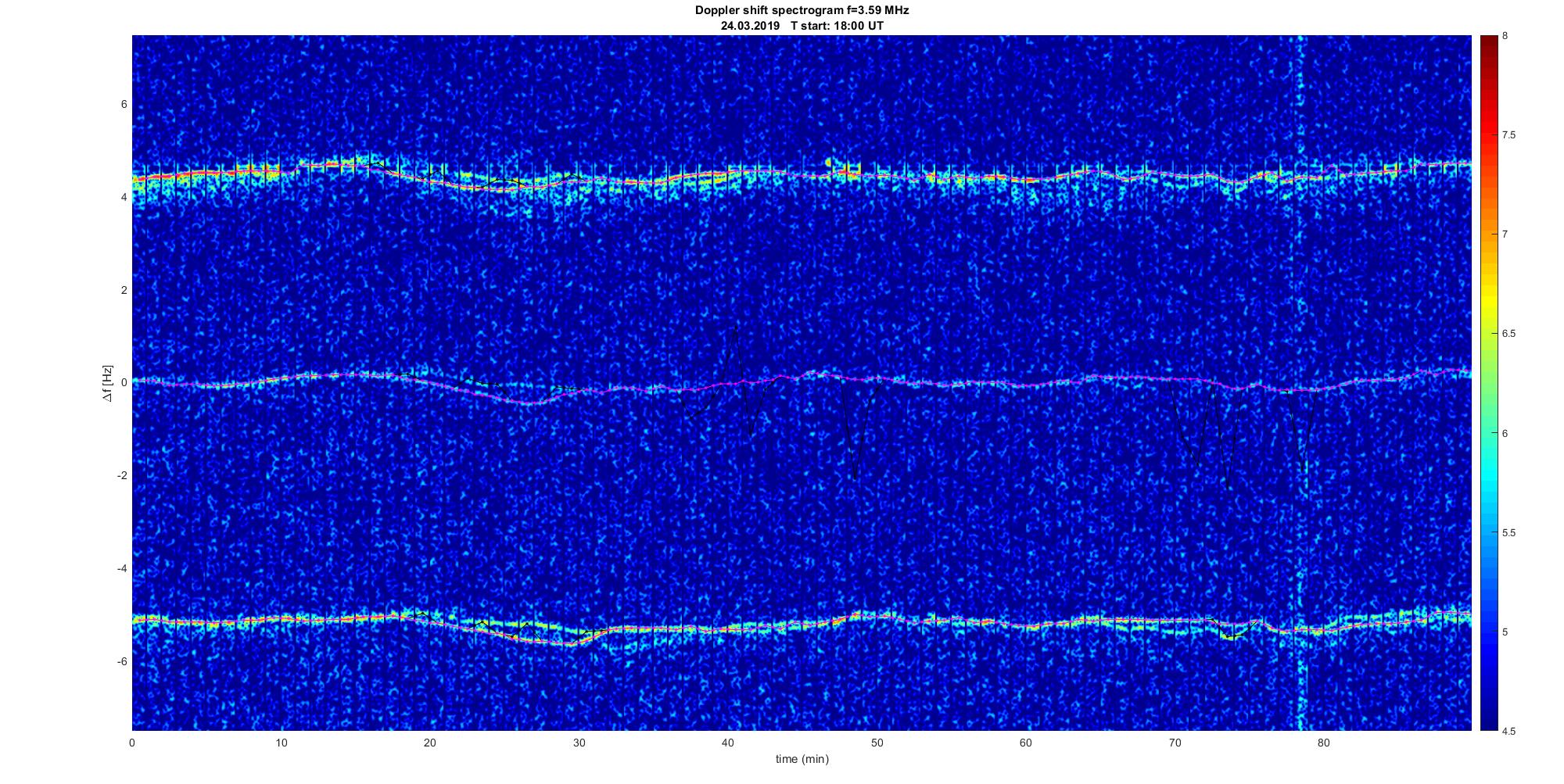
Task: Click the title "Doppler shift spectrogram f=3.59 MHz"
Action: pos(802,11)
